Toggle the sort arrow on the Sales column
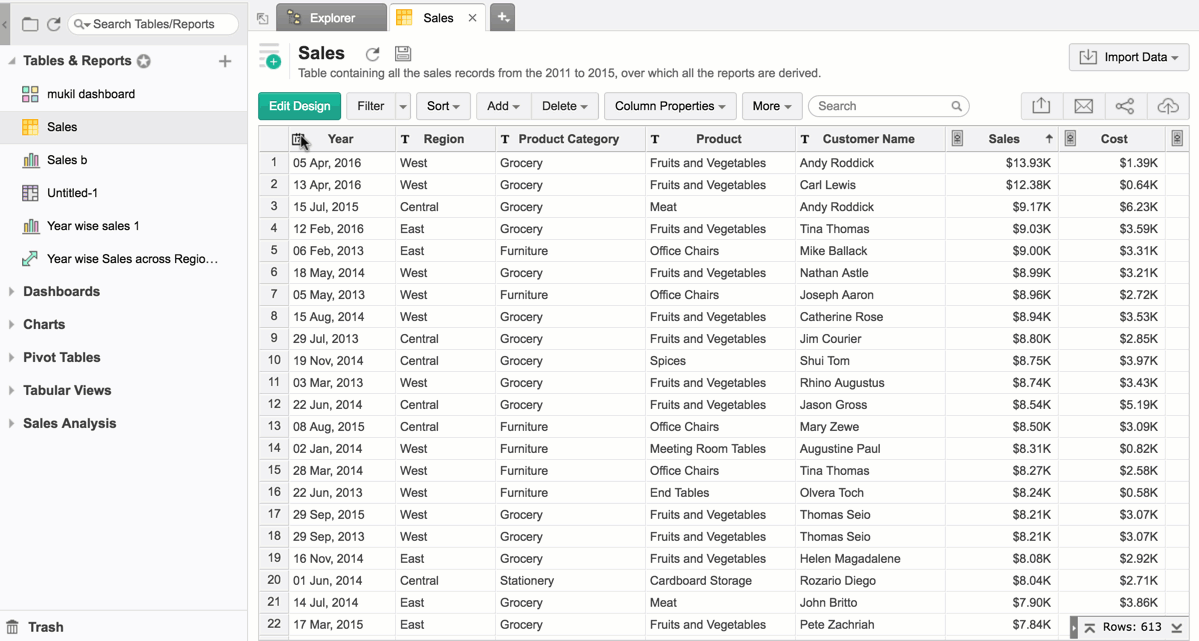The width and height of the screenshot is (1199, 641). click(x=1049, y=139)
